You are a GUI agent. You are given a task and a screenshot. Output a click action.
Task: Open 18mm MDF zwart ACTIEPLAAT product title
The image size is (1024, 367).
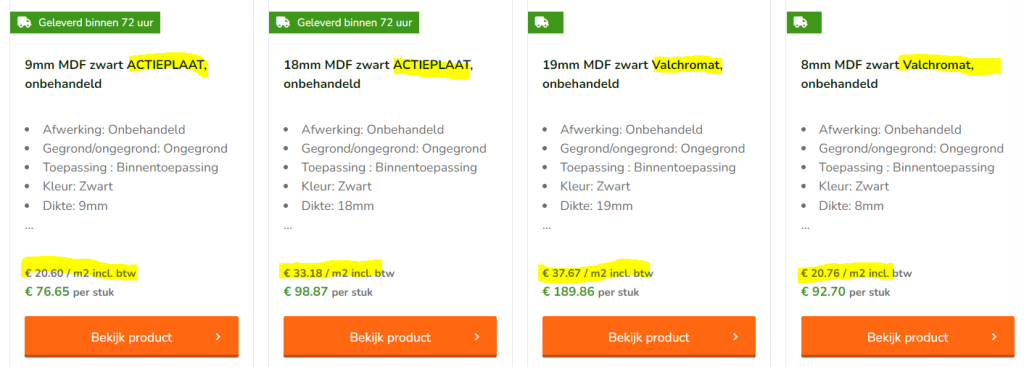[378, 74]
